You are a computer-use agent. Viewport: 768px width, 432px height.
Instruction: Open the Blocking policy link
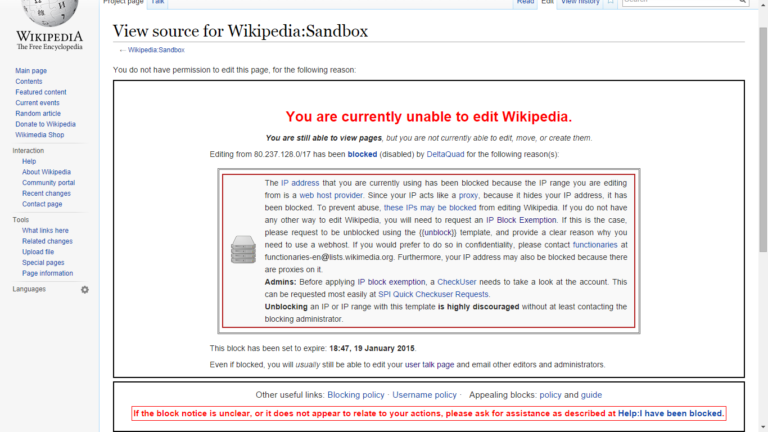[x=356, y=395]
